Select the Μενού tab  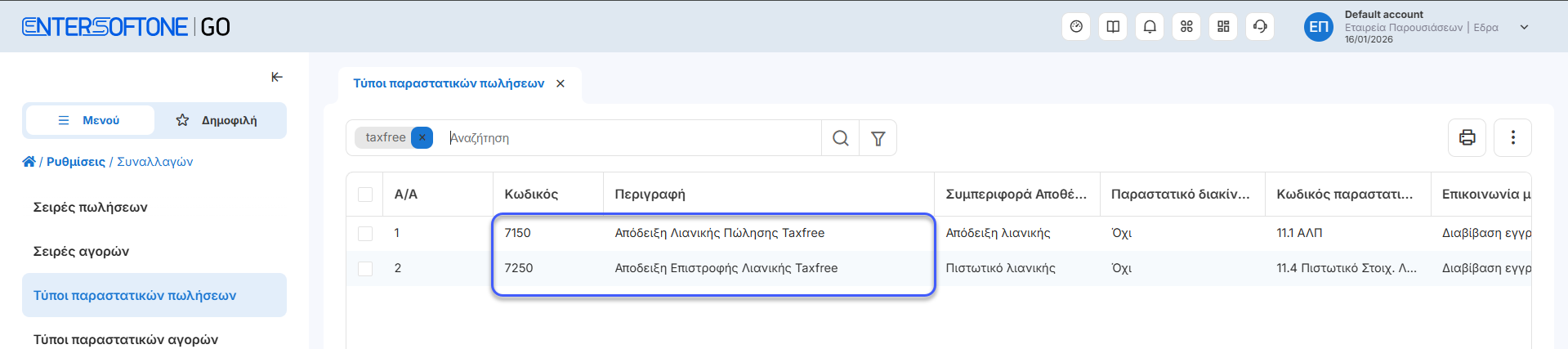coord(90,120)
